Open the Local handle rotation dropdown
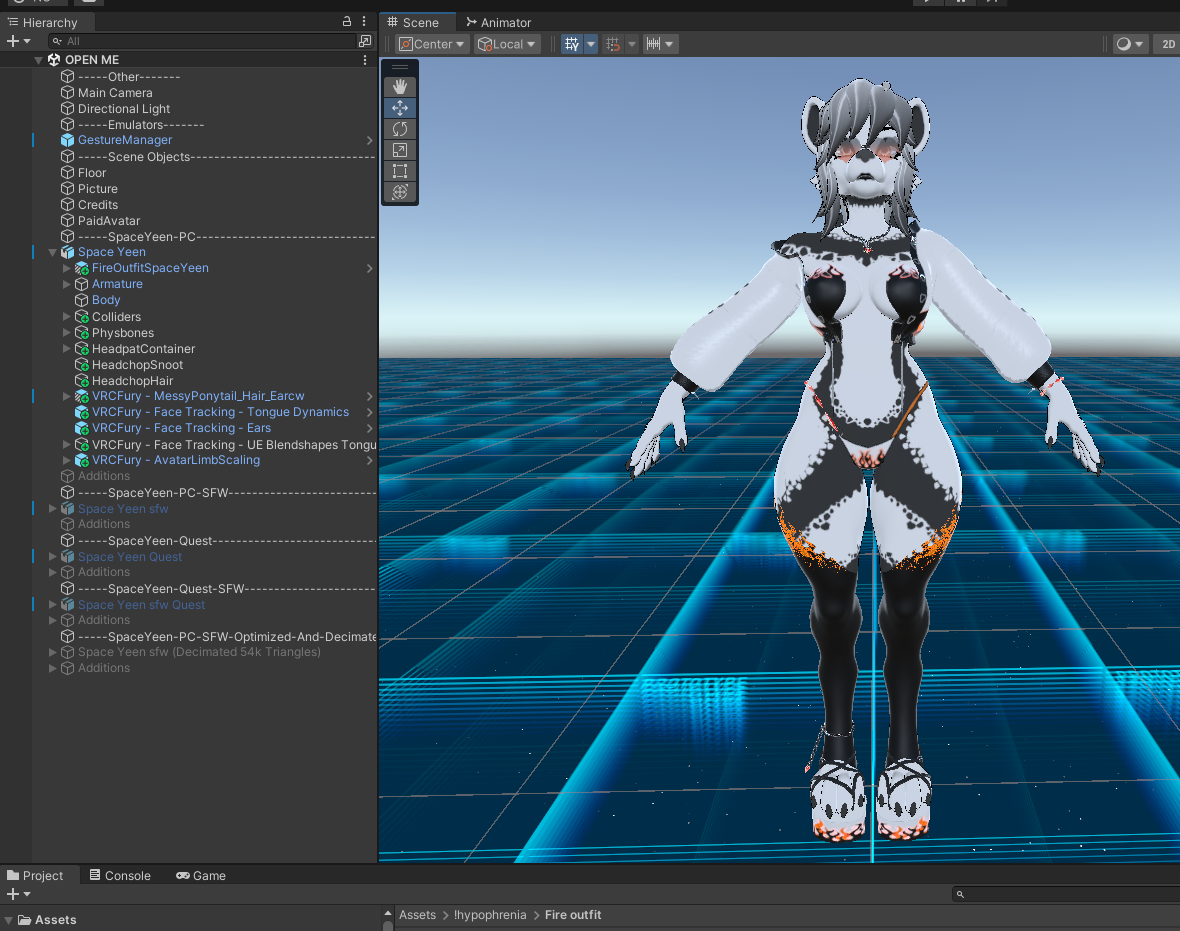This screenshot has height=931, width=1180. pyautogui.click(x=507, y=44)
